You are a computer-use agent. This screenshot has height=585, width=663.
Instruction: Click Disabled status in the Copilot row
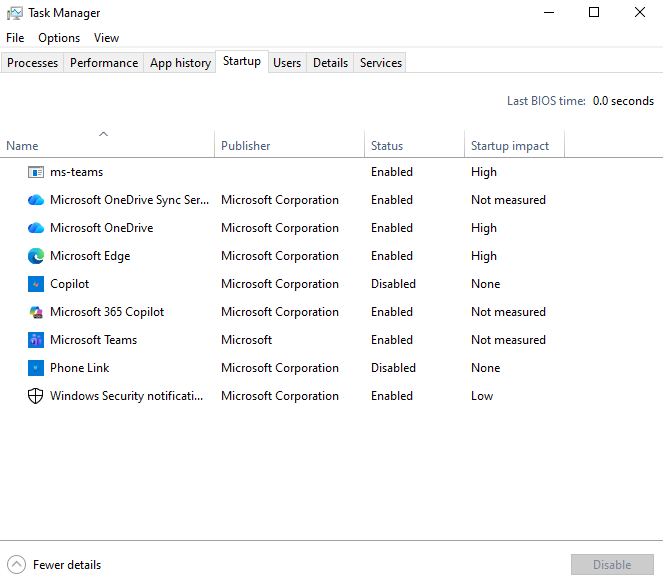393,284
